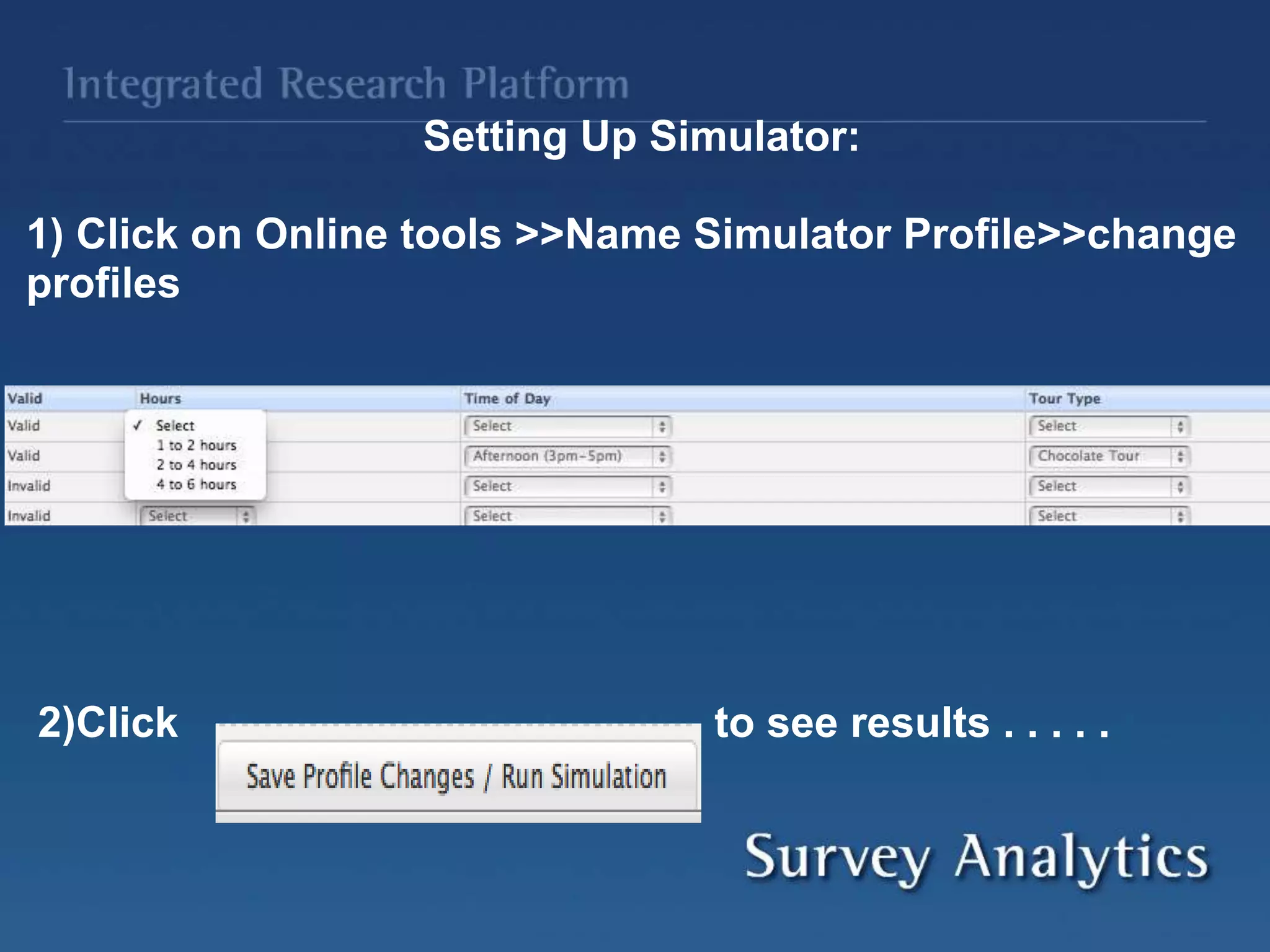Click the 'Valid' column header
This screenshot has width=1270, height=952.
pos(25,399)
